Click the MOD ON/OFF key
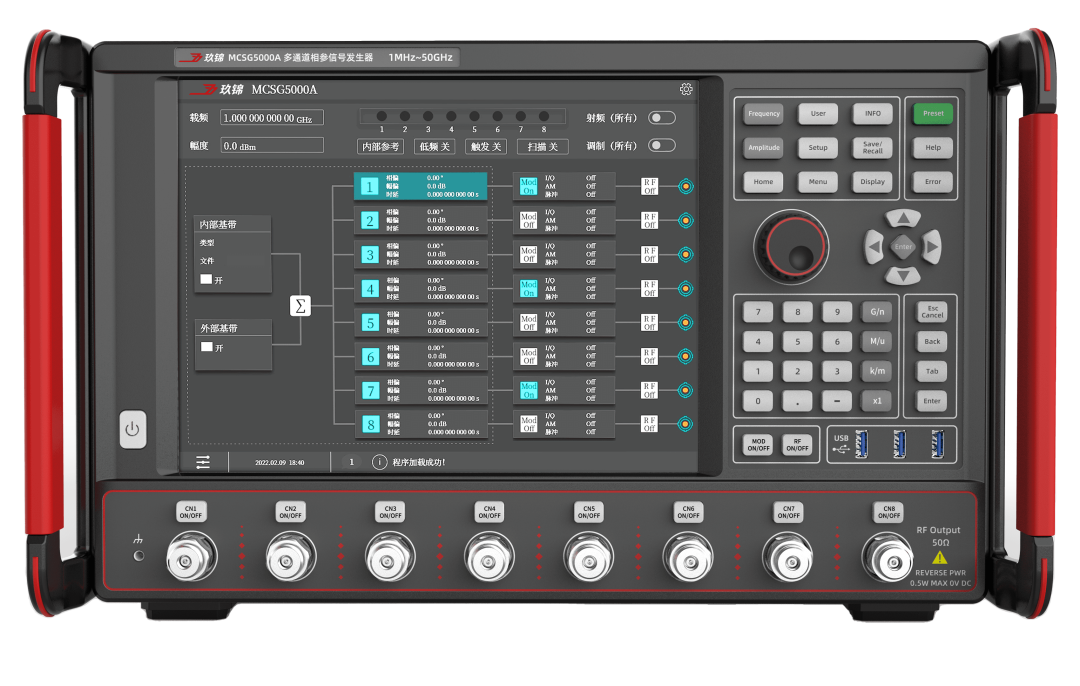 (758, 445)
